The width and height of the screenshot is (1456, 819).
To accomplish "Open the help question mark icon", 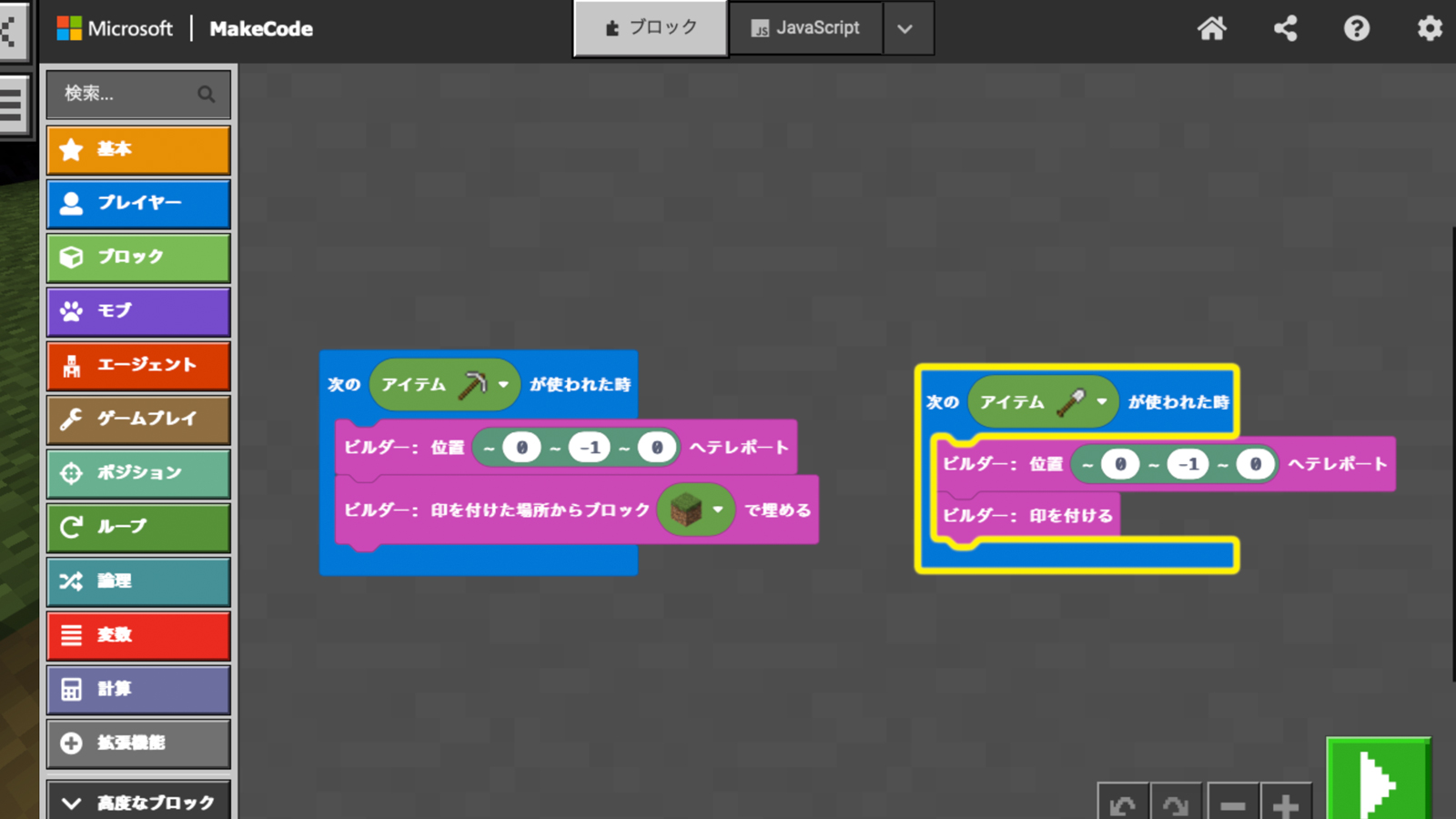I will 1357,28.
